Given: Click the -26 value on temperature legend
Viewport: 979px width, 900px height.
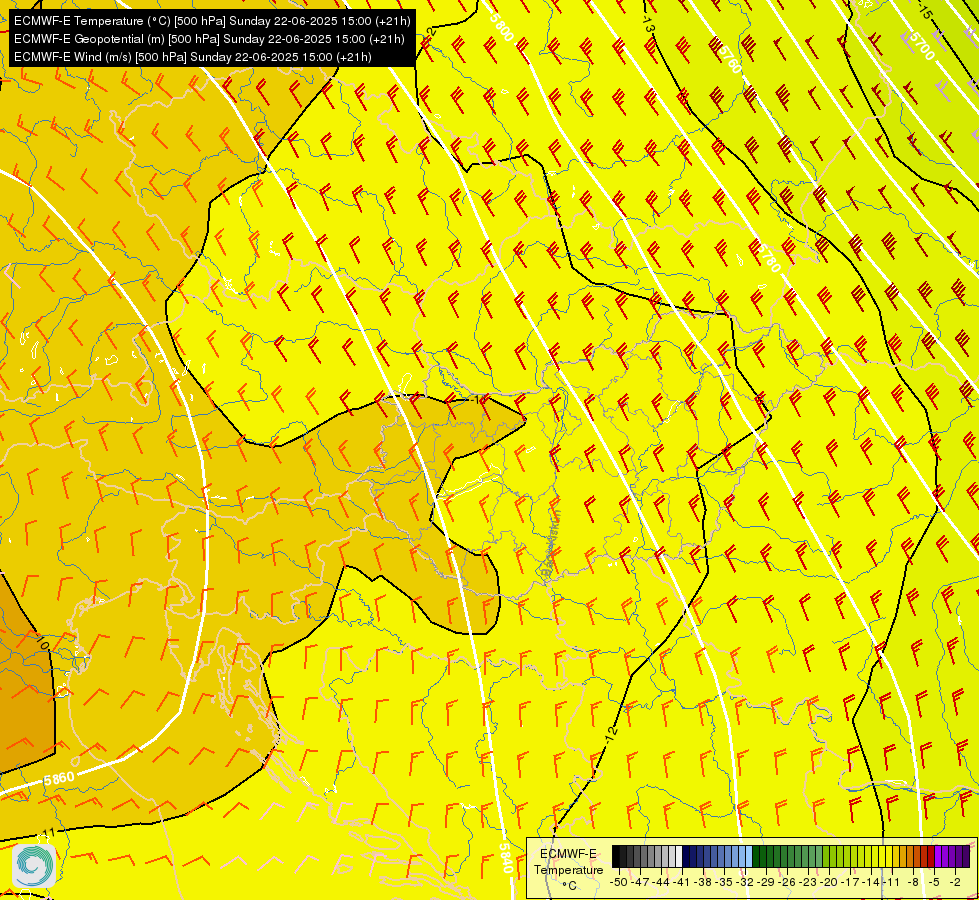Looking at the screenshot, I should click(787, 882).
